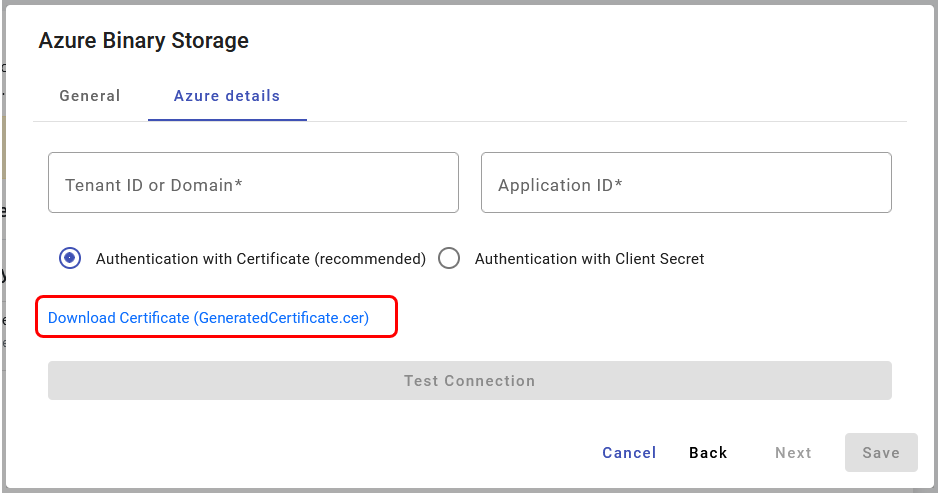938x495 pixels.
Task: Select Authentication with Certificate radio button
Action: tap(70, 258)
